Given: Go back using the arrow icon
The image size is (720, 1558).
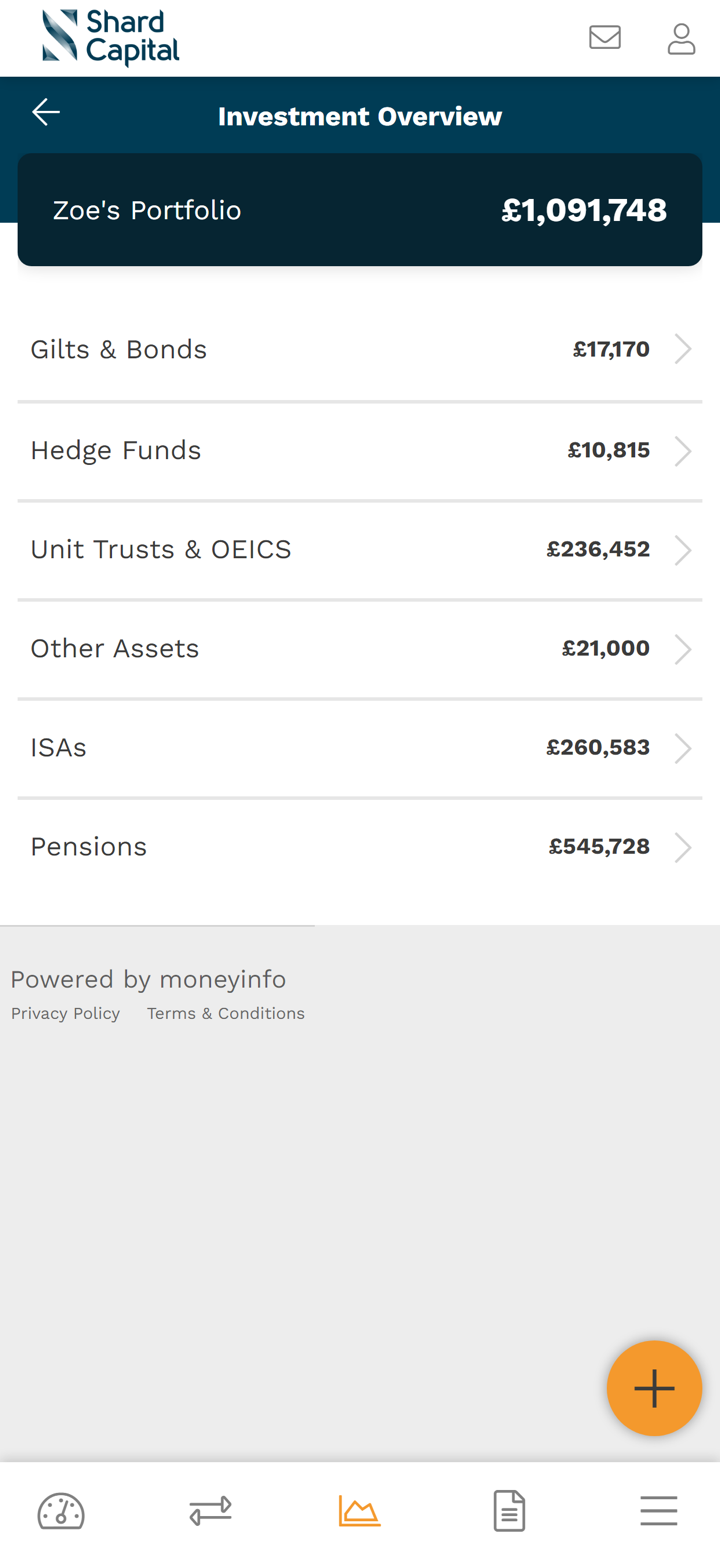Looking at the screenshot, I should [46, 113].
